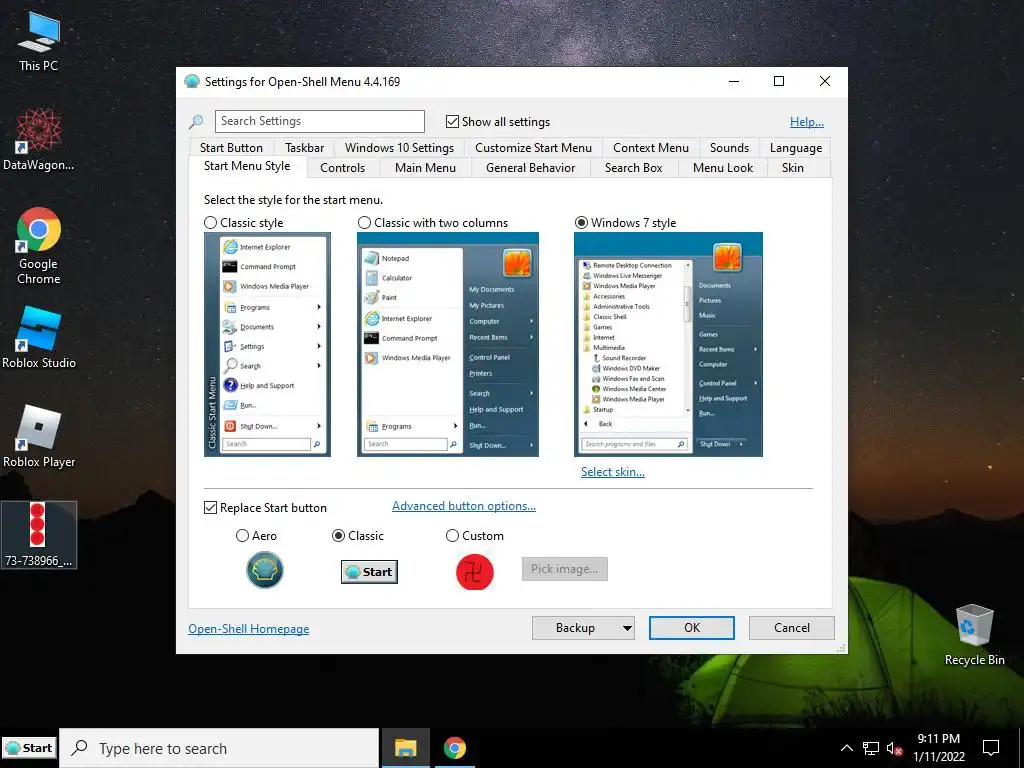1024x768 pixels.
Task: Click the two-column classic menu preview
Action: 448,344
